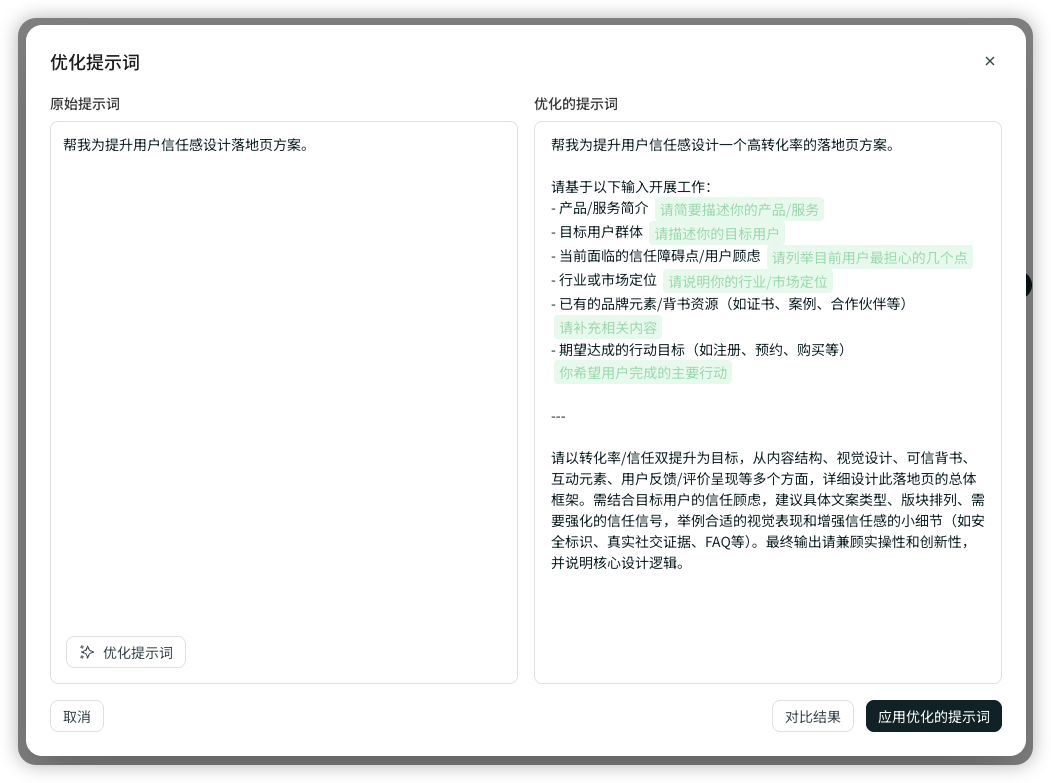Click the --- separator line in optimized prompt

tap(559, 416)
